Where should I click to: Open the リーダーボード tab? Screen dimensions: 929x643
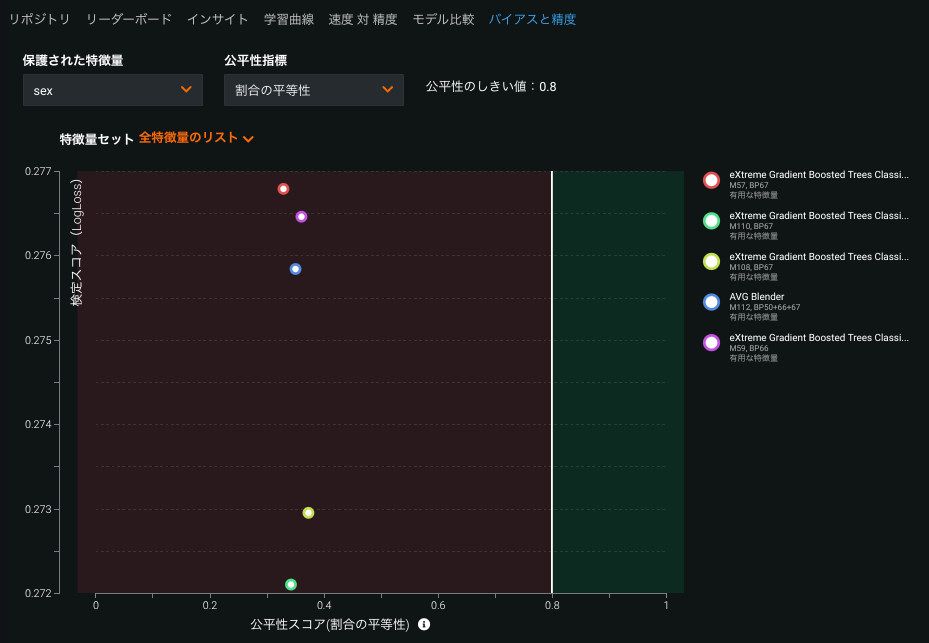coord(128,19)
